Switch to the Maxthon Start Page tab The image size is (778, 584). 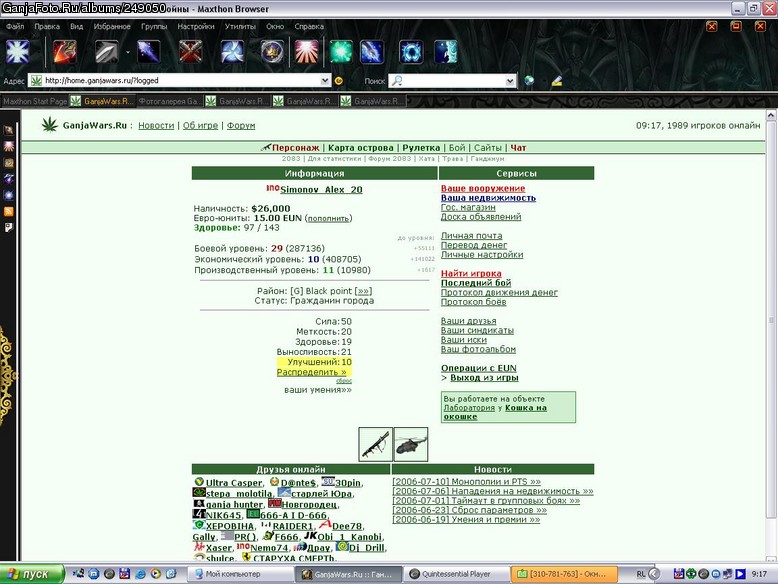tap(35, 101)
